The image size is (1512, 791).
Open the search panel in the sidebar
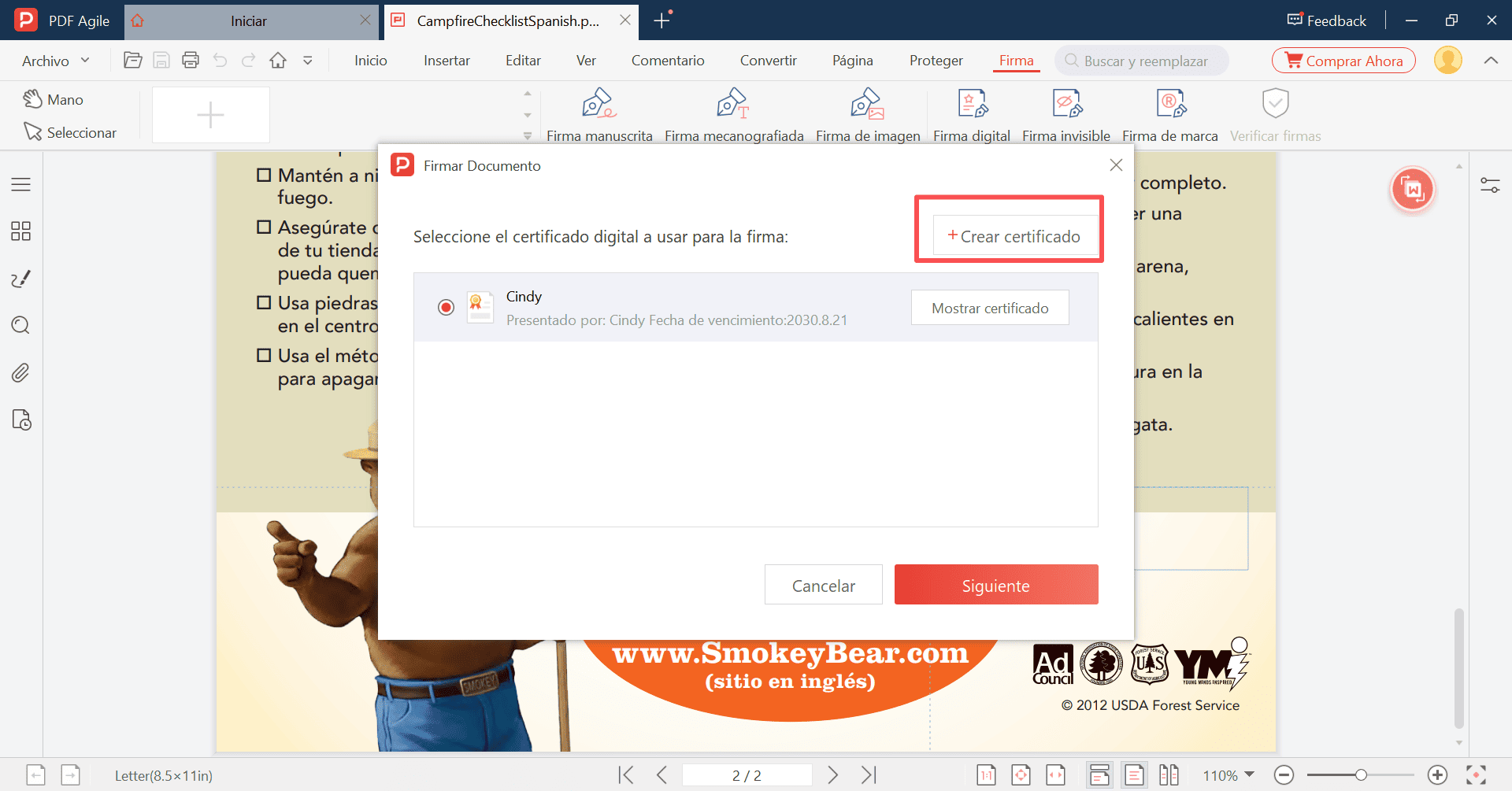[x=20, y=325]
